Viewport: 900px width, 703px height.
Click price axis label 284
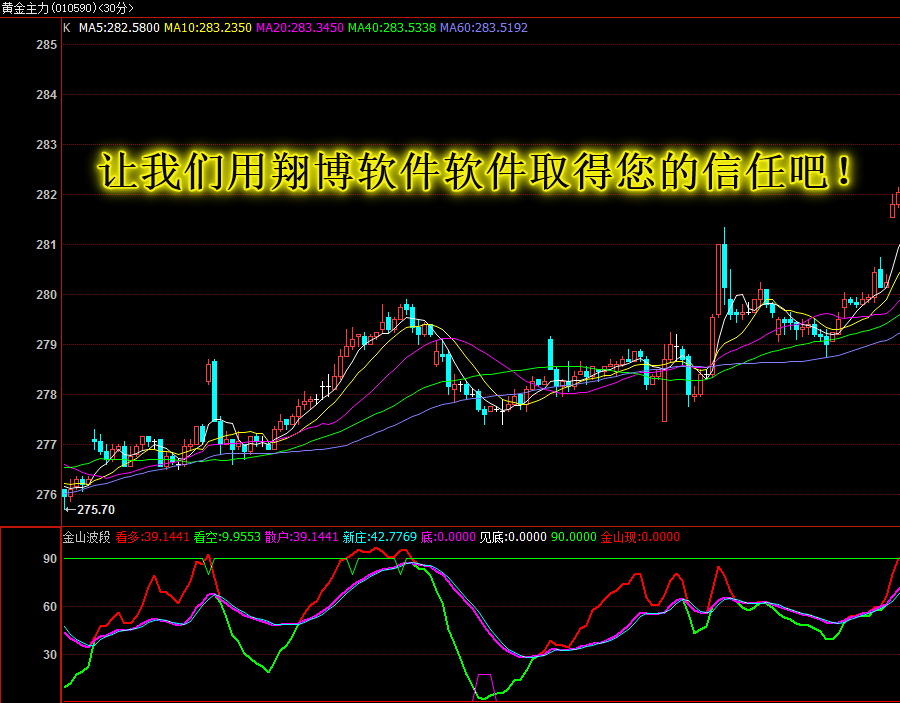click(x=46, y=95)
